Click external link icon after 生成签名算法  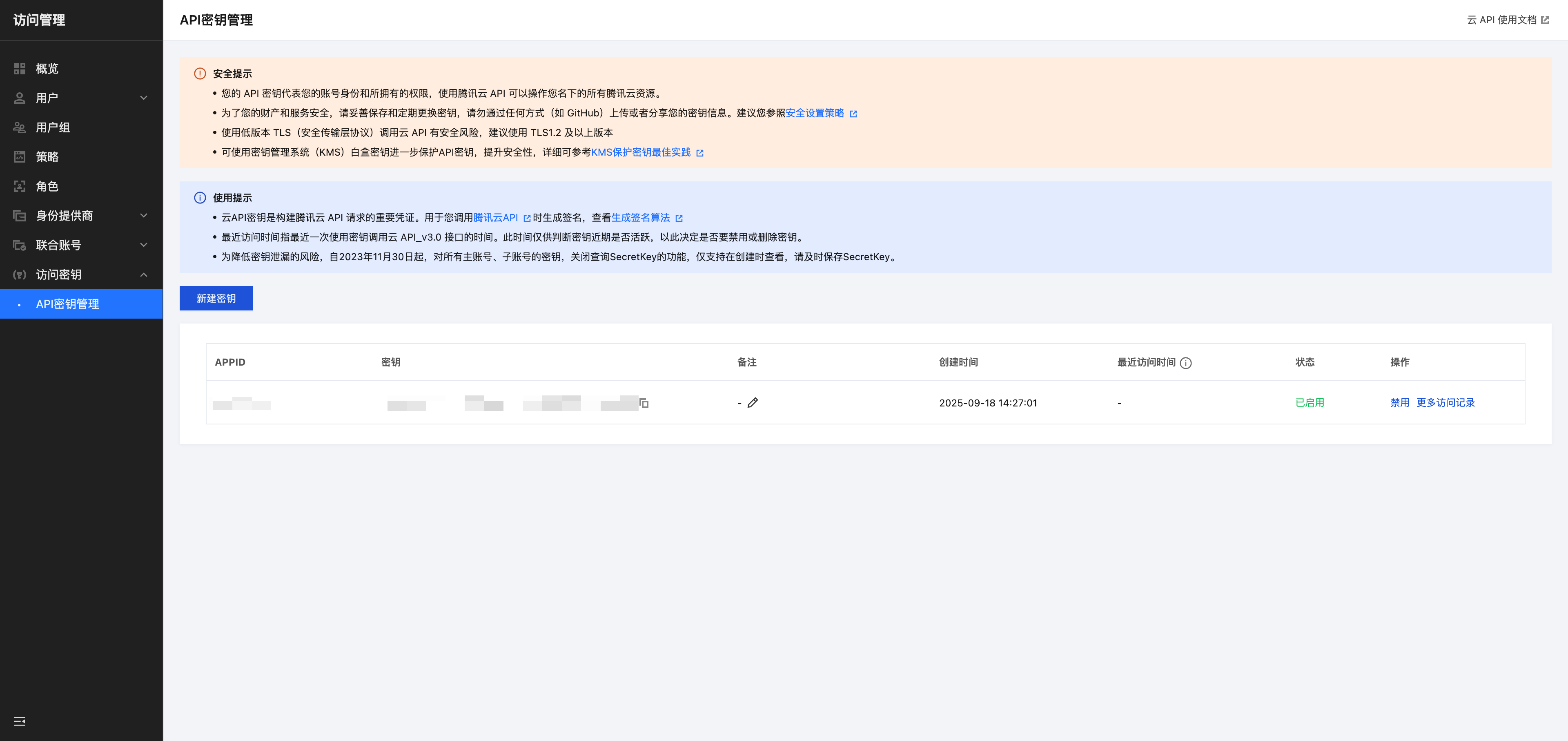(679, 218)
